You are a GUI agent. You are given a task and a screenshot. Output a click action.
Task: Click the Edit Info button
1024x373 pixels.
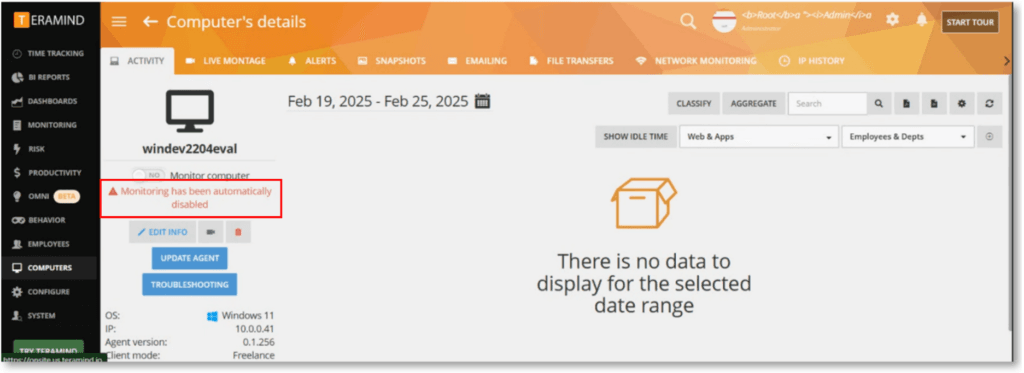pyautogui.click(x=163, y=232)
